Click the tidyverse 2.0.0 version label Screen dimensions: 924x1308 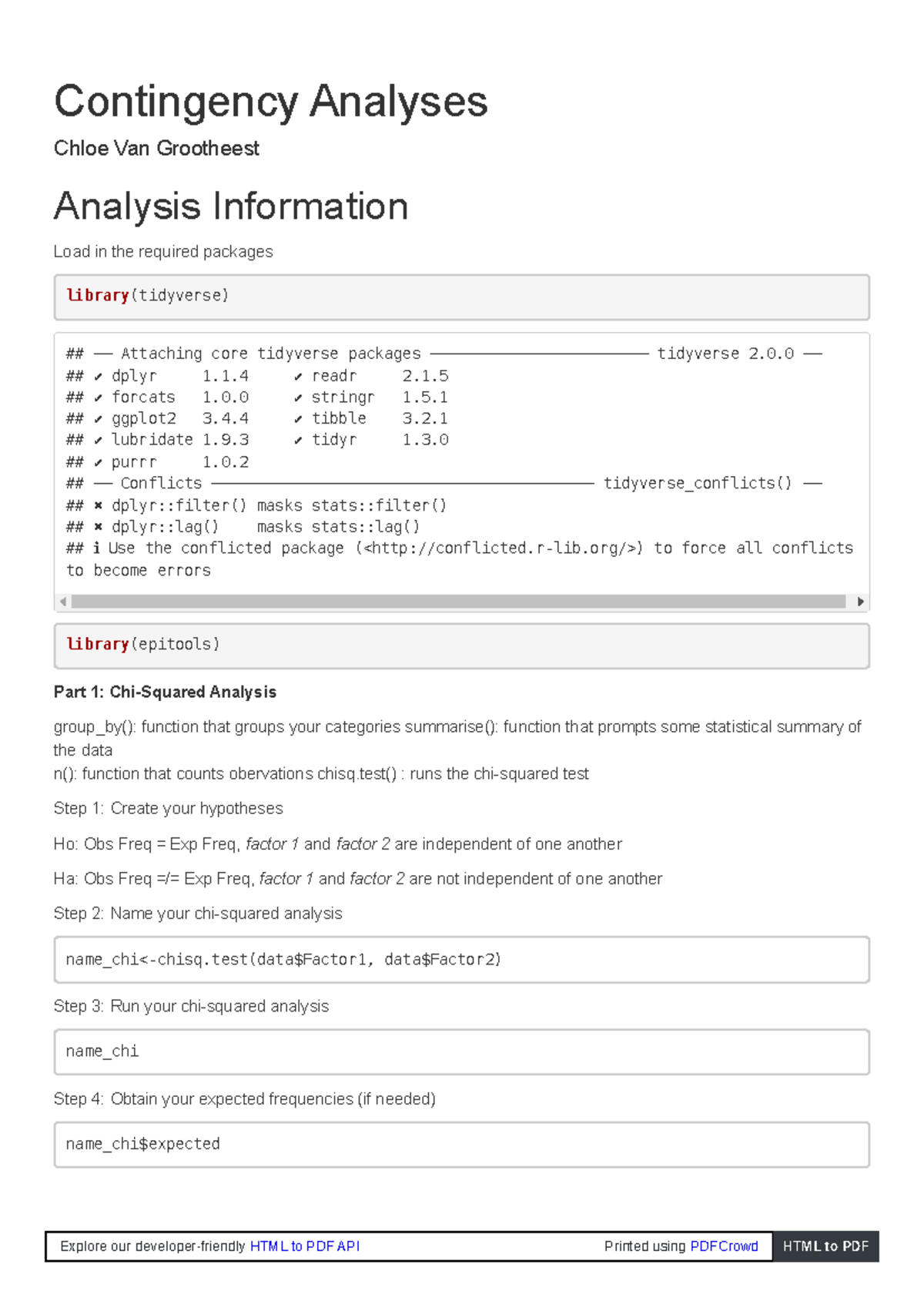[725, 354]
